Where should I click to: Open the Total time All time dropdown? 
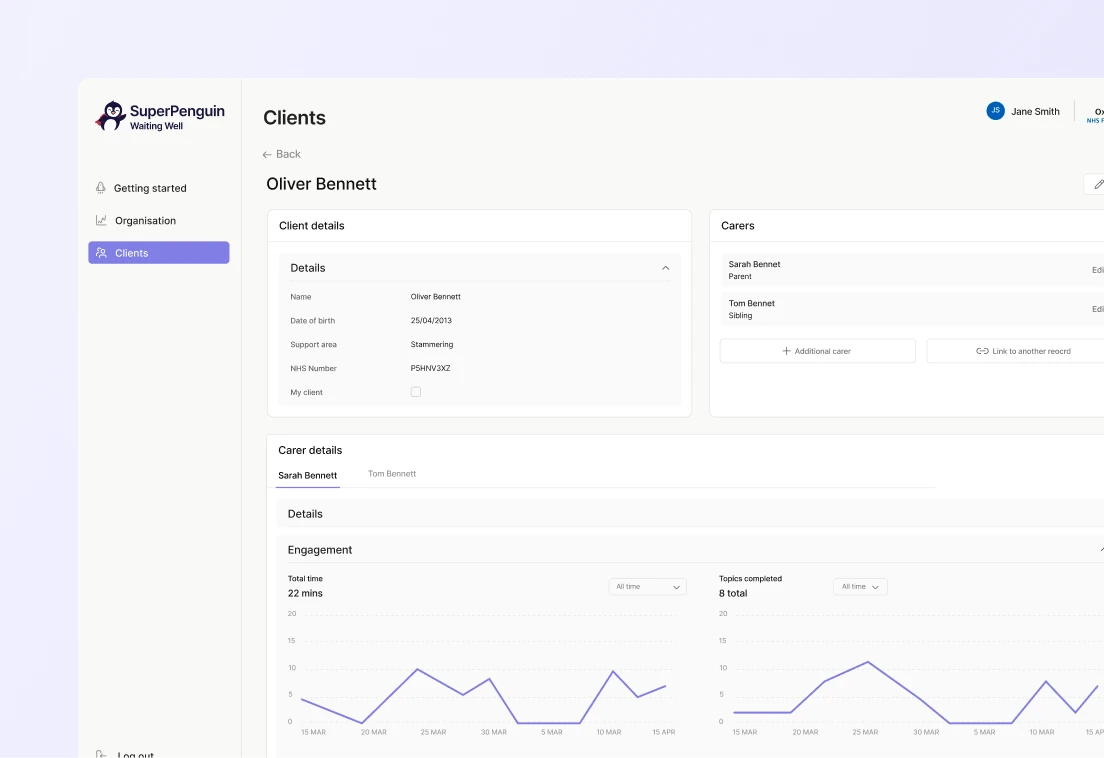(x=647, y=587)
